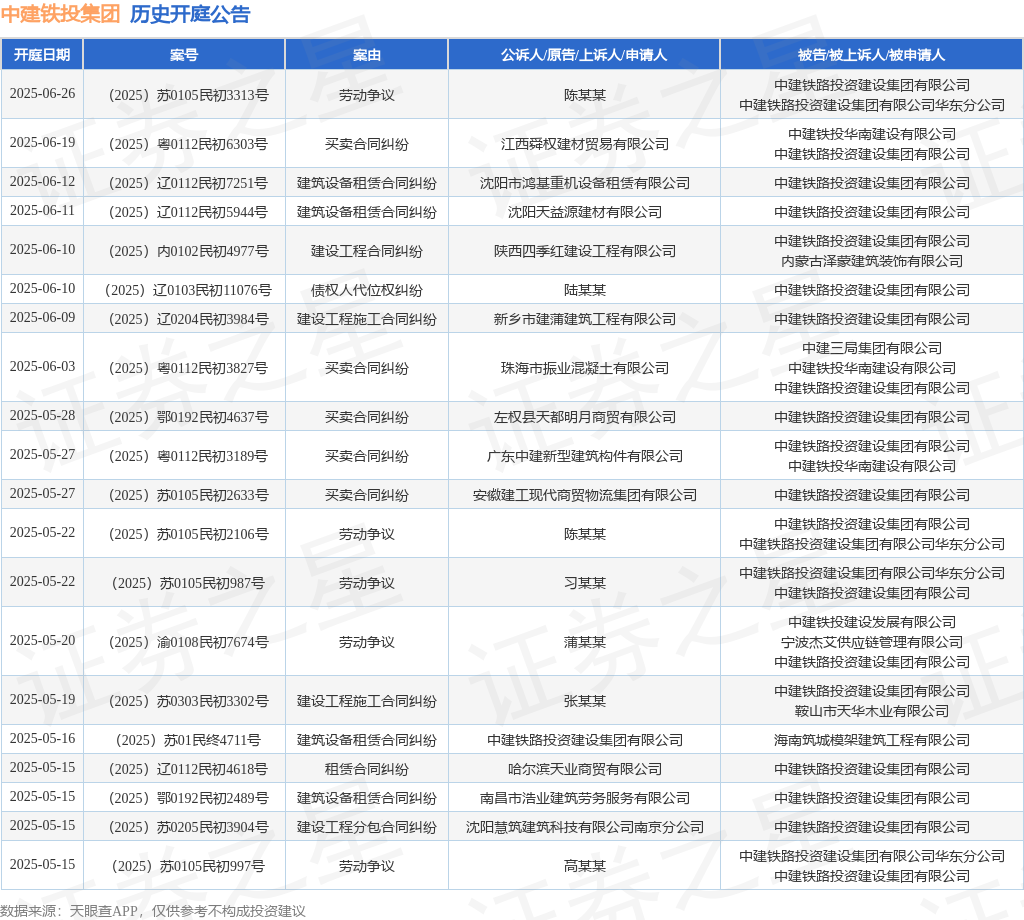Click plaintiff 陆某某
Image resolution: width=1024 pixels, height=920 pixels.
coord(584,290)
